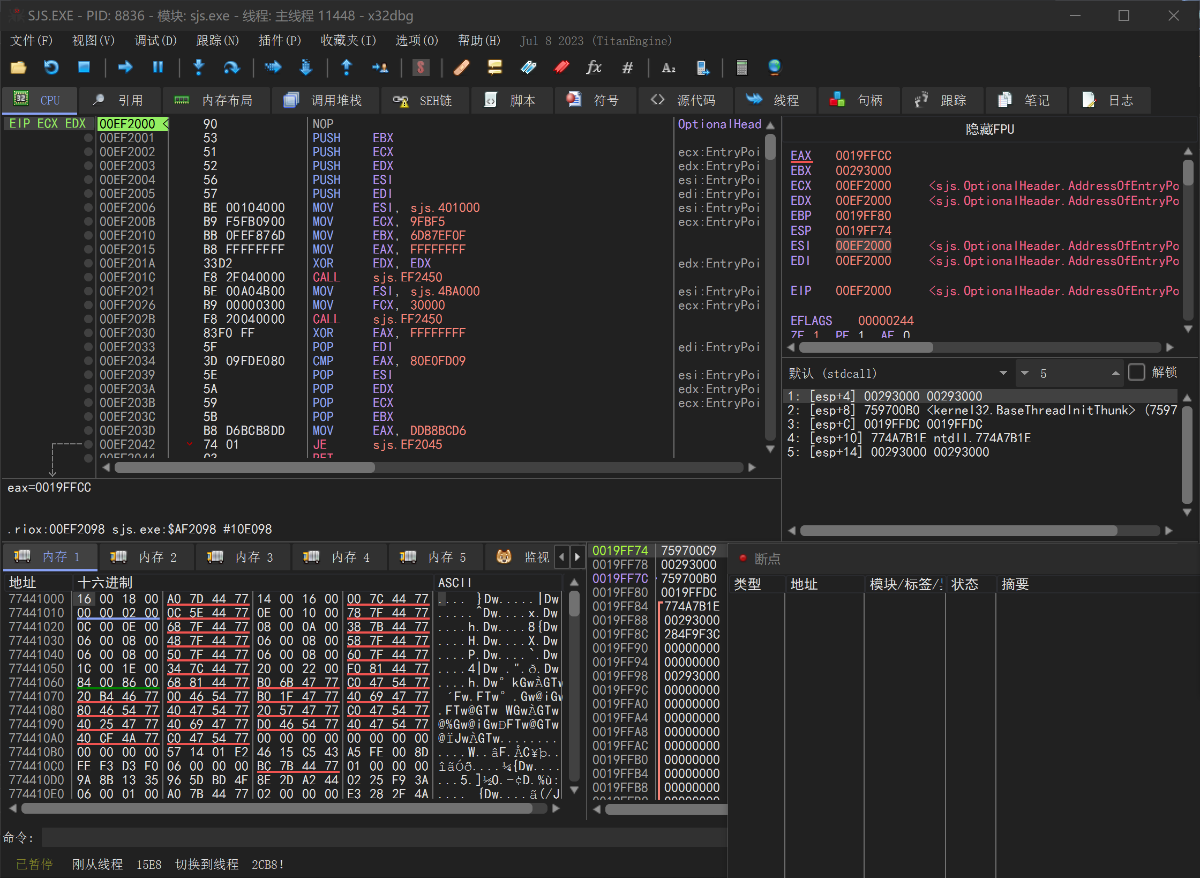This screenshot has width=1200, height=878.
Task: Switch to the CPU tab
Action: [x=39, y=100]
